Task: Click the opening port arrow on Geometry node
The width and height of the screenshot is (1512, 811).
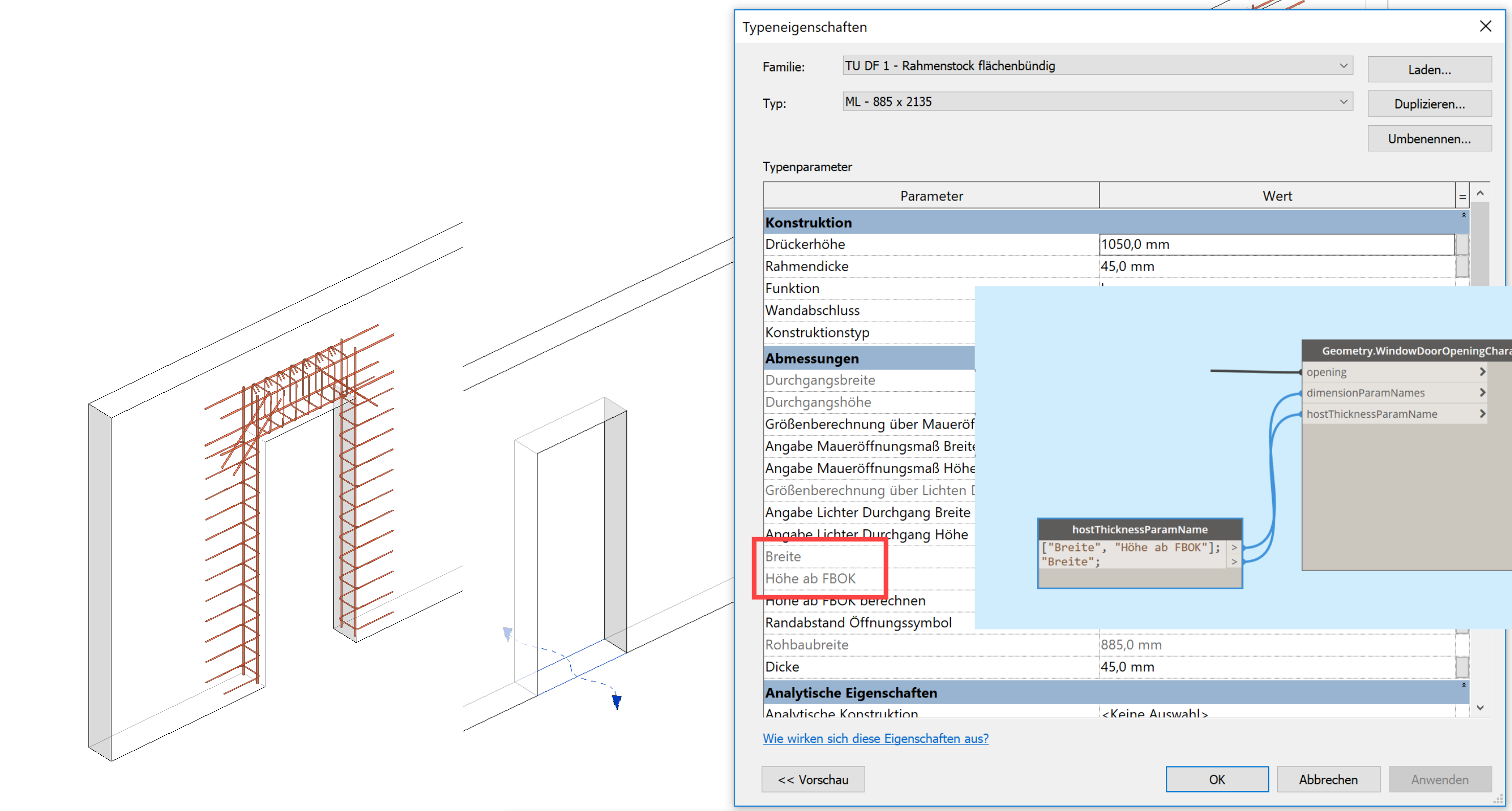Action: pyautogui.click(x=1482, y=372)
